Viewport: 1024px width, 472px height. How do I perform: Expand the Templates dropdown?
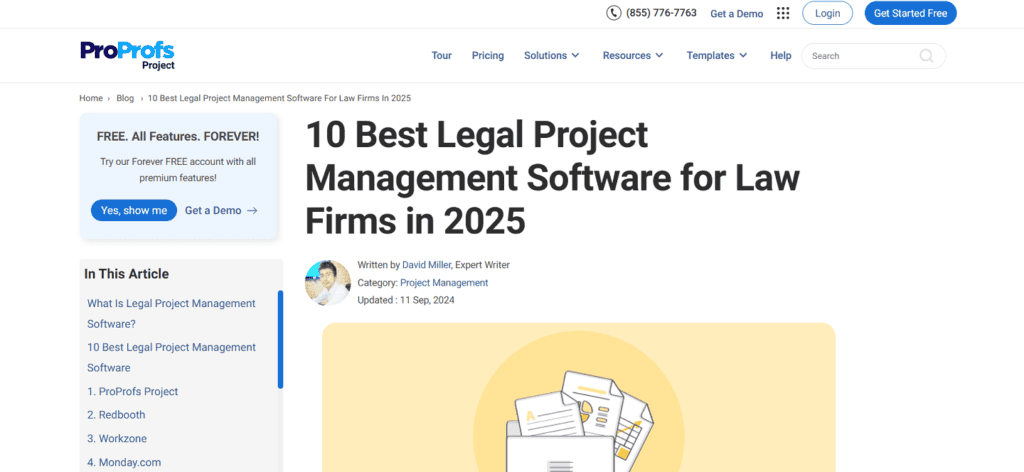(x=717, y=55)
